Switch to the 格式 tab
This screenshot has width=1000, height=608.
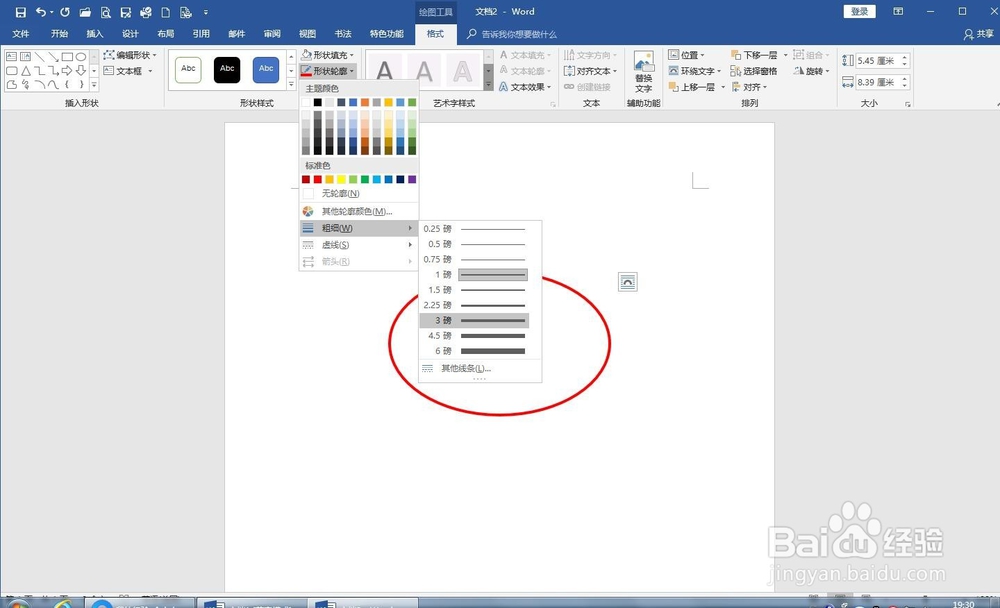pyautogui.click(x=436, y=34)
